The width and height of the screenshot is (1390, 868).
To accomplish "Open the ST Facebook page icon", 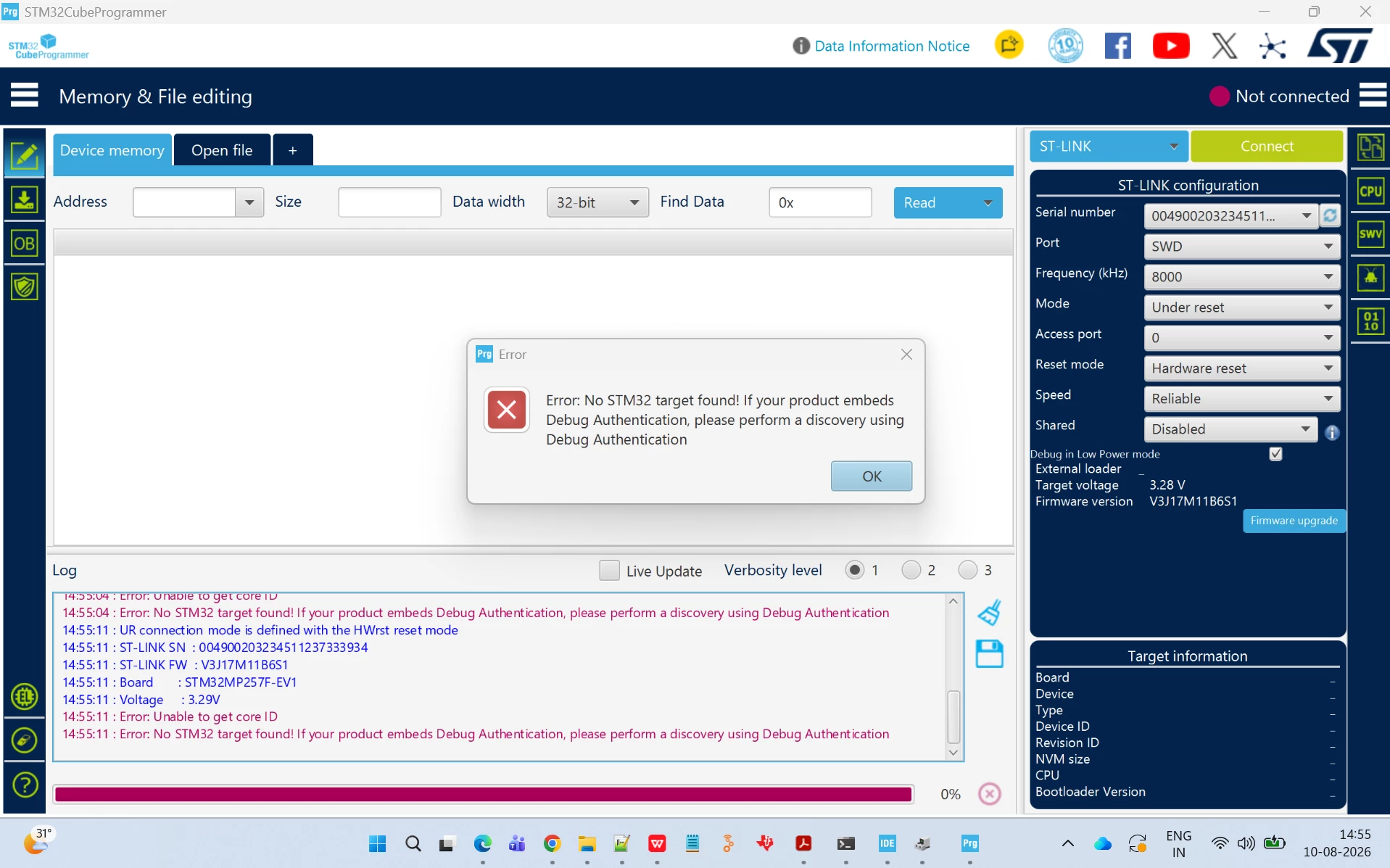I will (1117, 46).
